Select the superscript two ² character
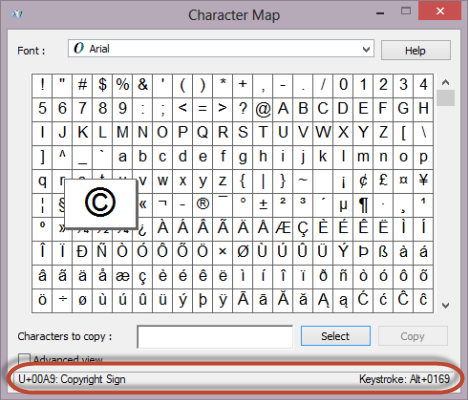 click(283, 204)
